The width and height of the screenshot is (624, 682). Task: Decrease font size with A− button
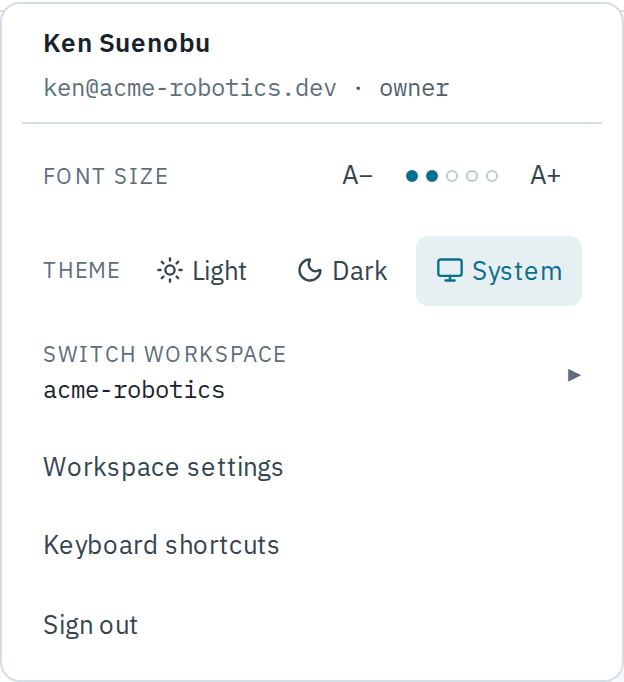(357, 176)
